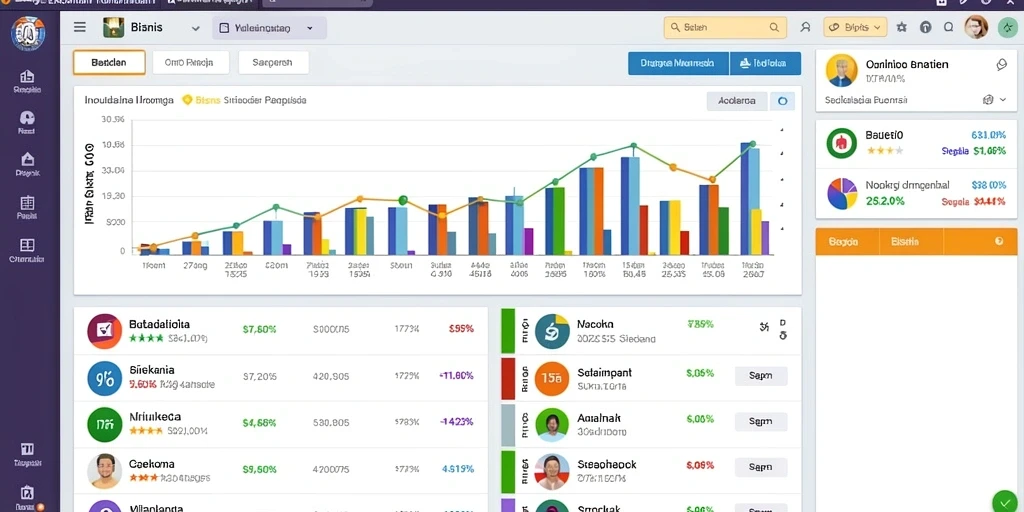Viewport: 1024px width, 512px height.
Task: Click the magnifier icon in top bar
Action: coord(948,27)
